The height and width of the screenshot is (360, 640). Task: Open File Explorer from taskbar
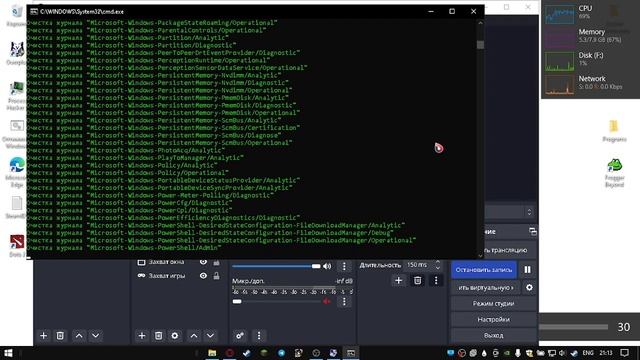[x=212, y=353]
